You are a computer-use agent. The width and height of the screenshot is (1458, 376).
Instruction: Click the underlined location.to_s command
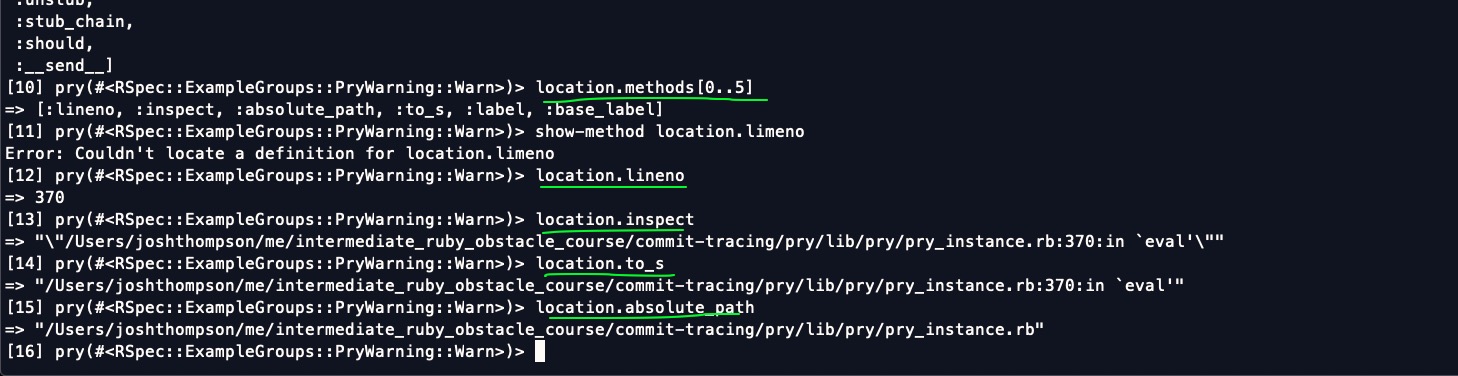[x=600, y=263]
